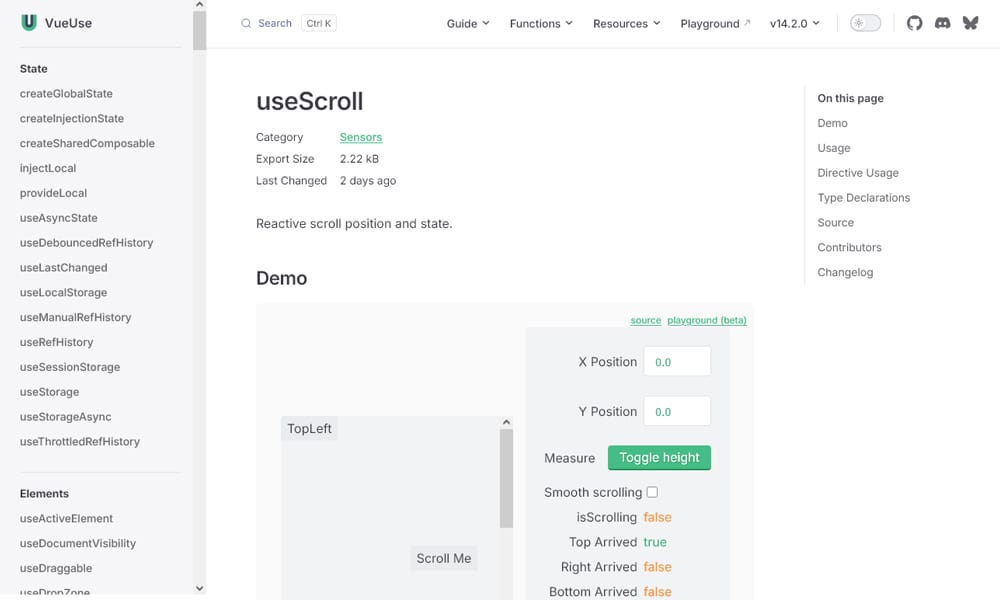Open the Guide dropdown menu
The height and width of the screenshot is (600, 1000).
coord(467,22)
